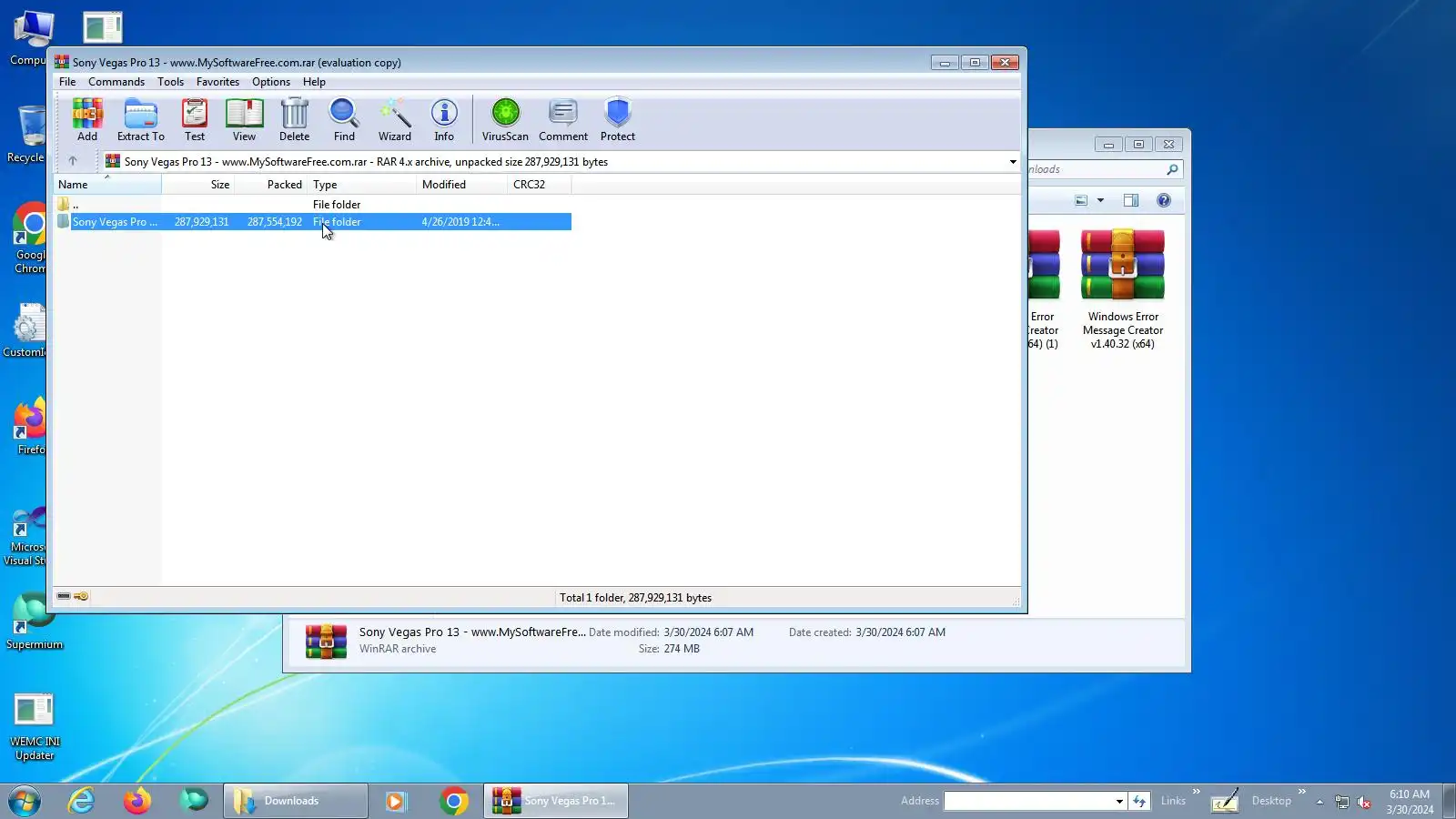1456x819 pixels.
Task: Click the View toolbar icon
Action: (x=244, y=120)
